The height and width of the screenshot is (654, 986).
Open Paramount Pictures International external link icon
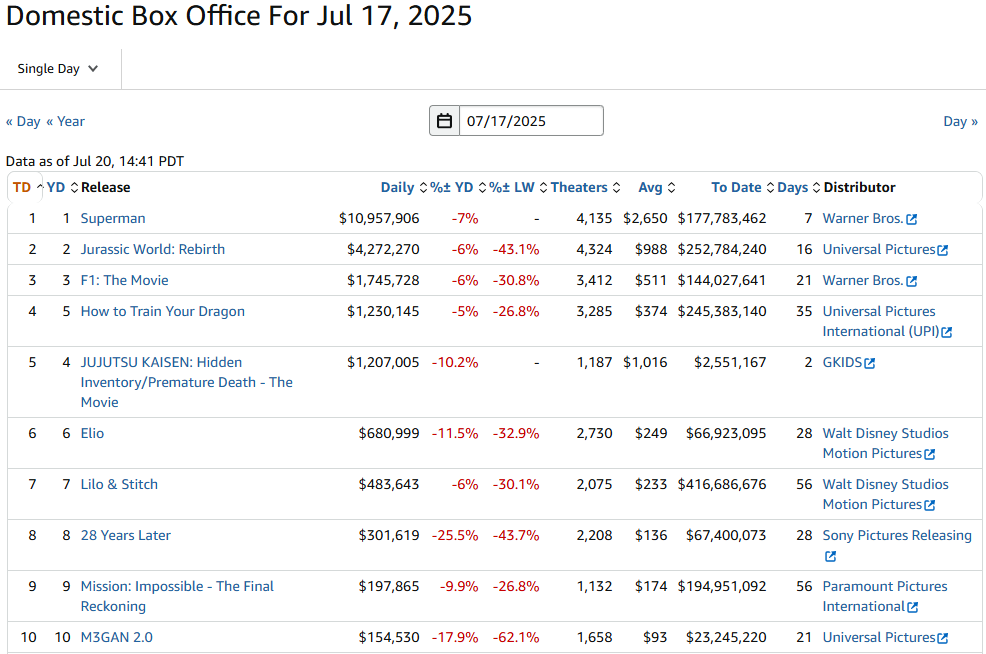coord(913,607)
